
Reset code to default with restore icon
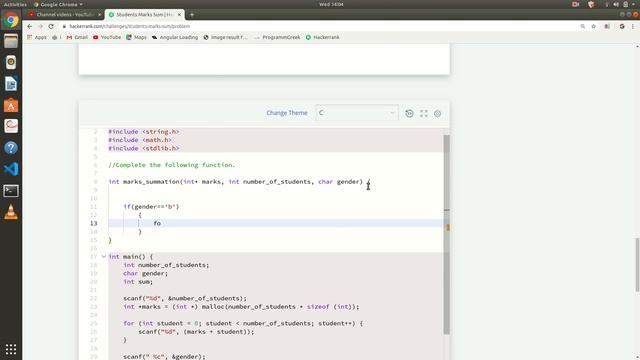(x=409, y=113)
